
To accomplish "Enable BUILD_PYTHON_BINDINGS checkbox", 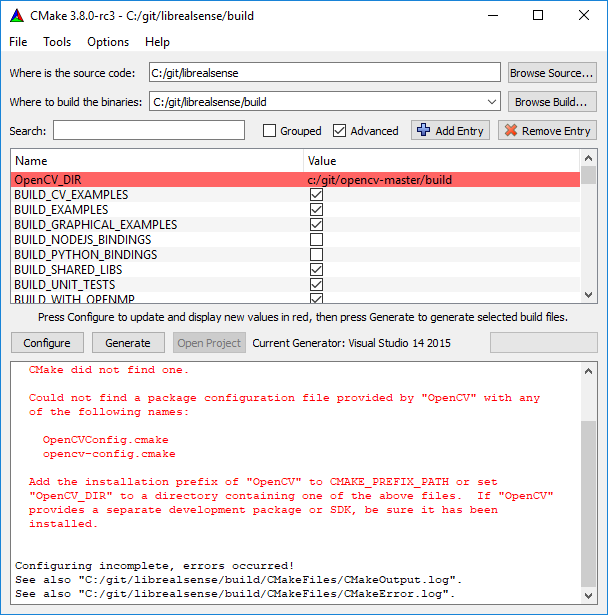I will click(x=316, y=255).
